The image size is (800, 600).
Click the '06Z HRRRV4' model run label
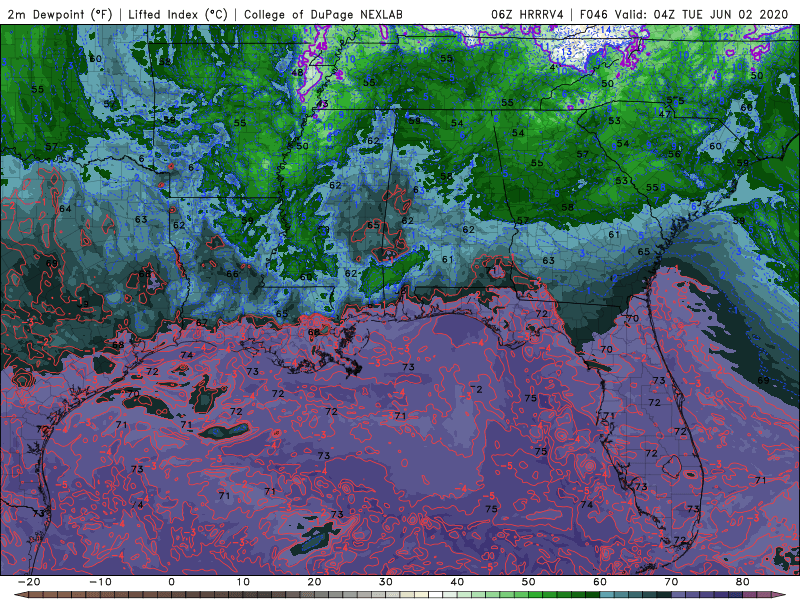tap(527, 14)
